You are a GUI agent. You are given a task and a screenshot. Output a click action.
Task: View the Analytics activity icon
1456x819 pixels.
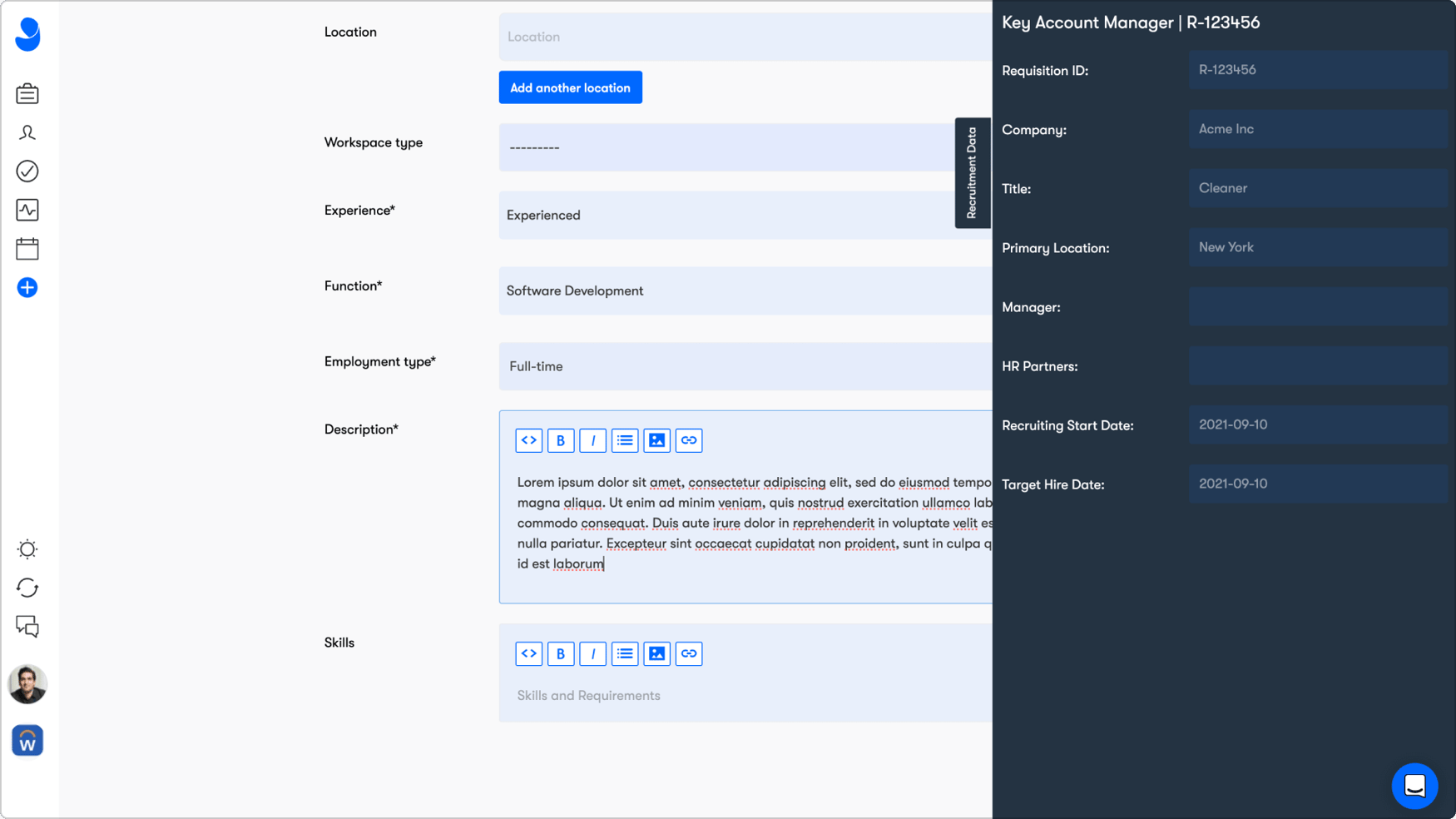[x=27, y=210]
